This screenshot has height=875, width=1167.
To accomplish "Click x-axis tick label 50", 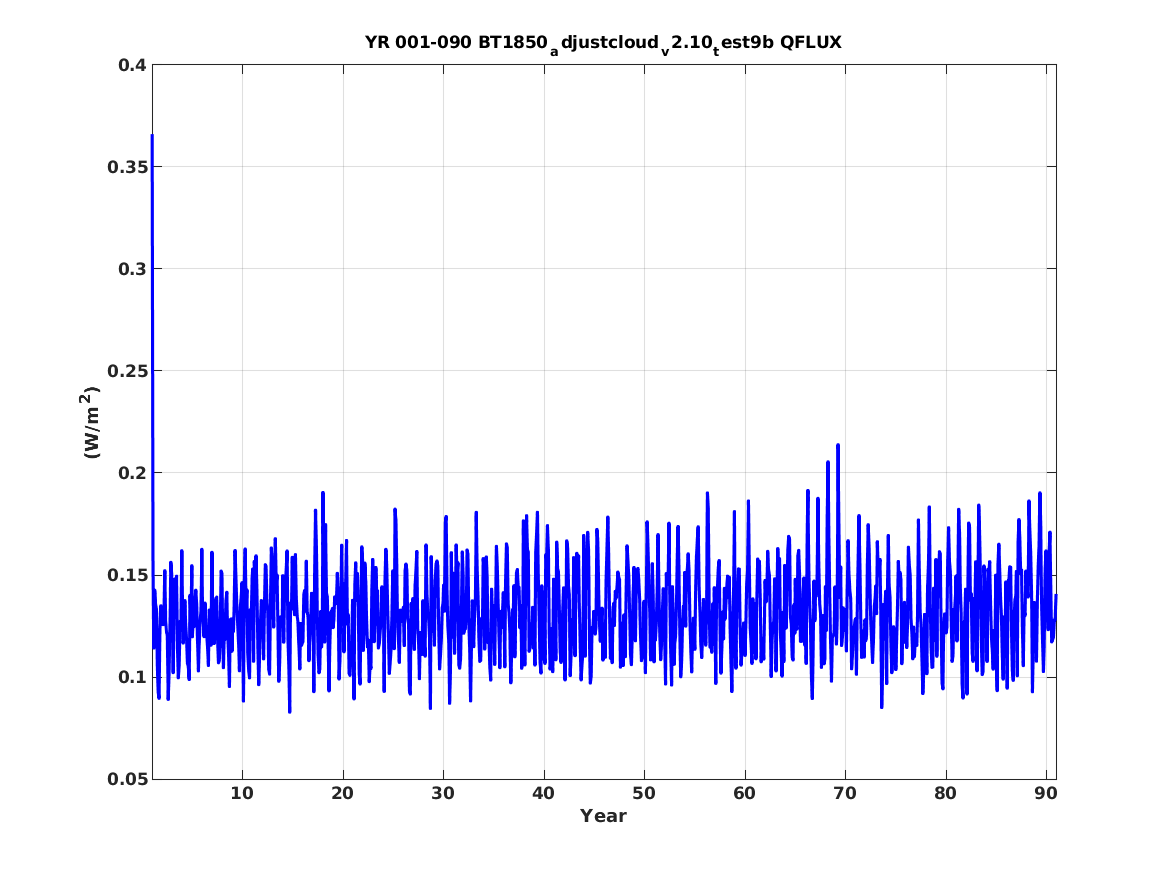I will pos(644,794).
